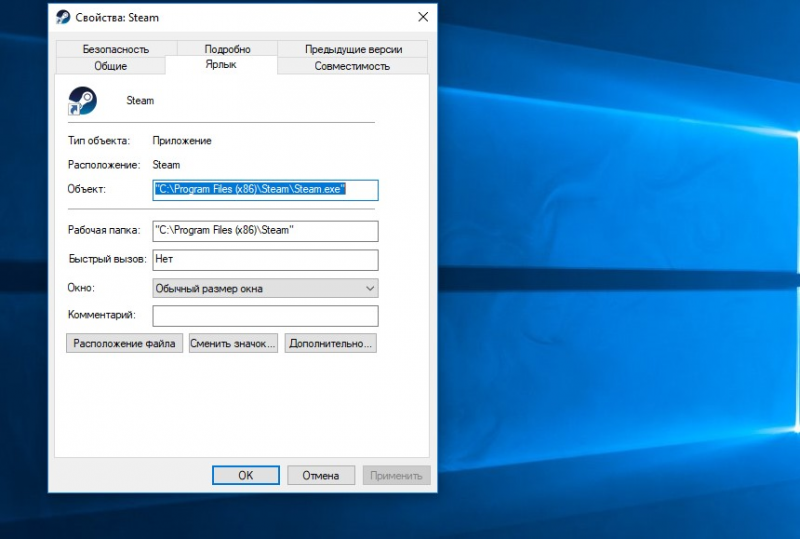Click the Объект: label

[87, 189]
